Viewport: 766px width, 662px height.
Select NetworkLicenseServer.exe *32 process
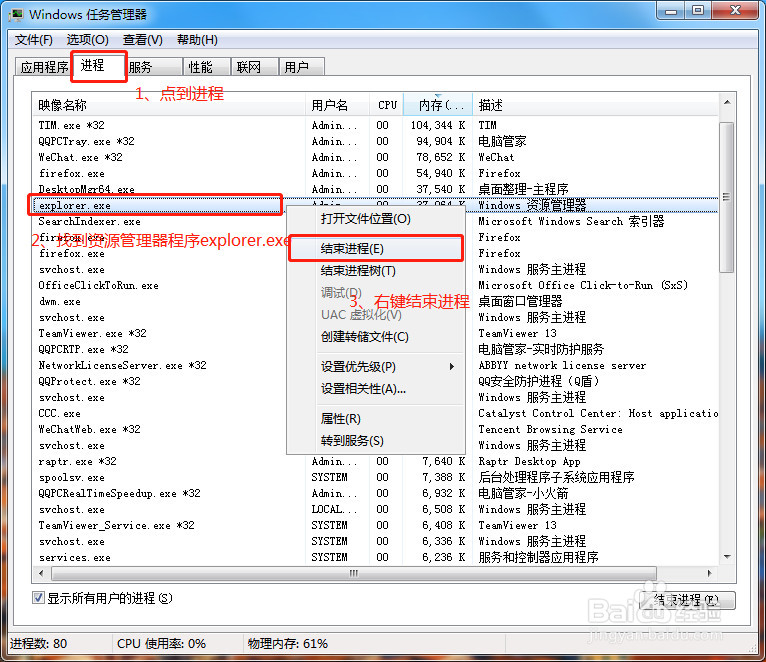coord(122,365)
